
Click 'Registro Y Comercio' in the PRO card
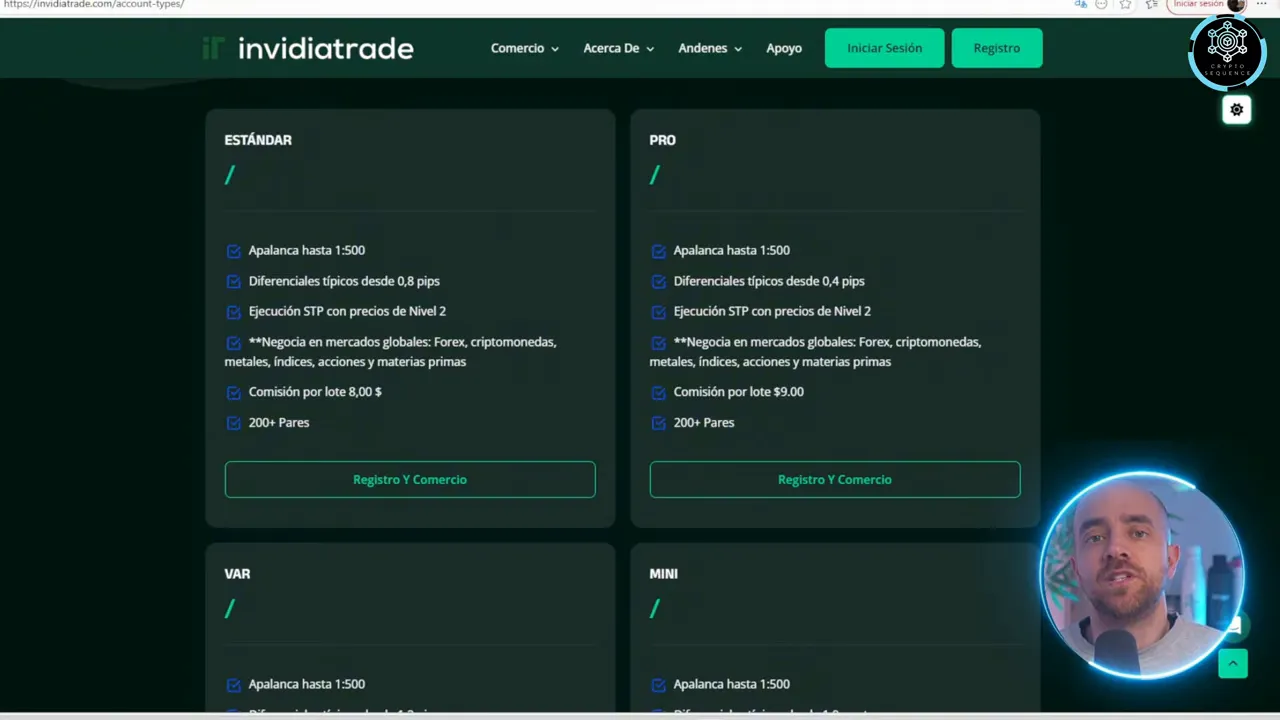[835, 479]
